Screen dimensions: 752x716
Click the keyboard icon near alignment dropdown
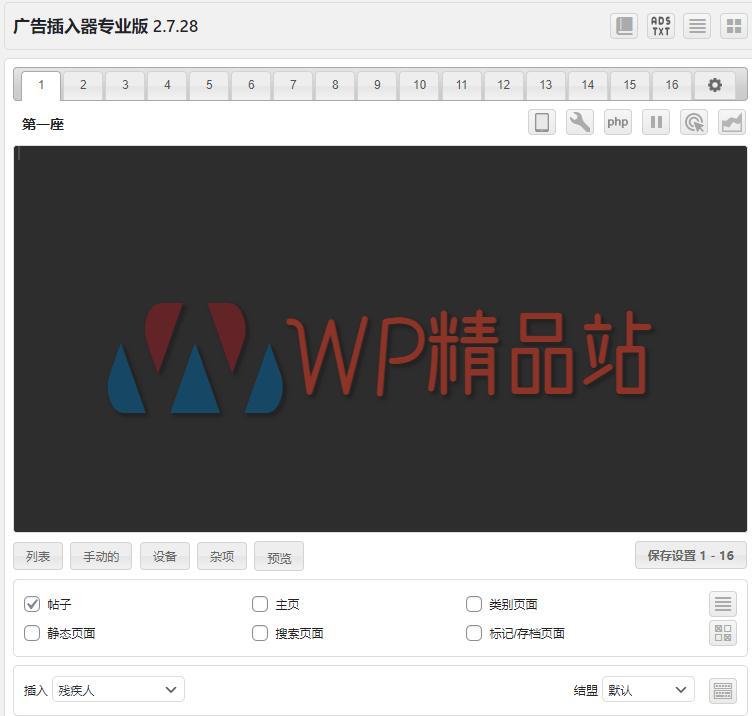point(723,691)
